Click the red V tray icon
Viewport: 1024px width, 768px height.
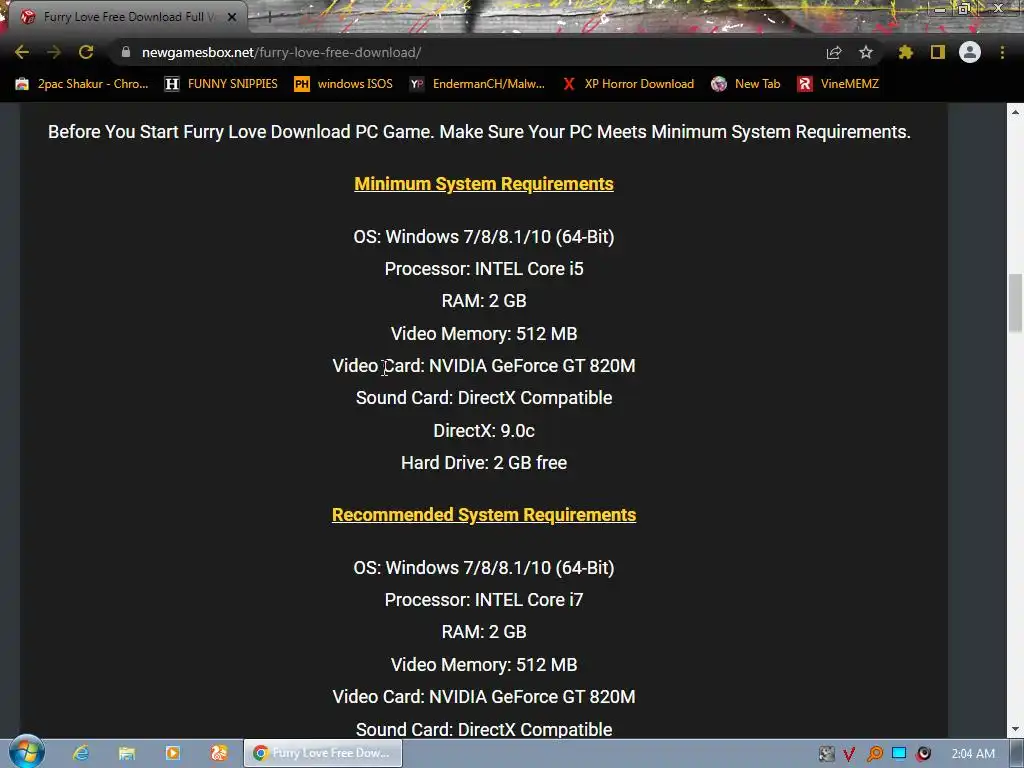(849, 754)
